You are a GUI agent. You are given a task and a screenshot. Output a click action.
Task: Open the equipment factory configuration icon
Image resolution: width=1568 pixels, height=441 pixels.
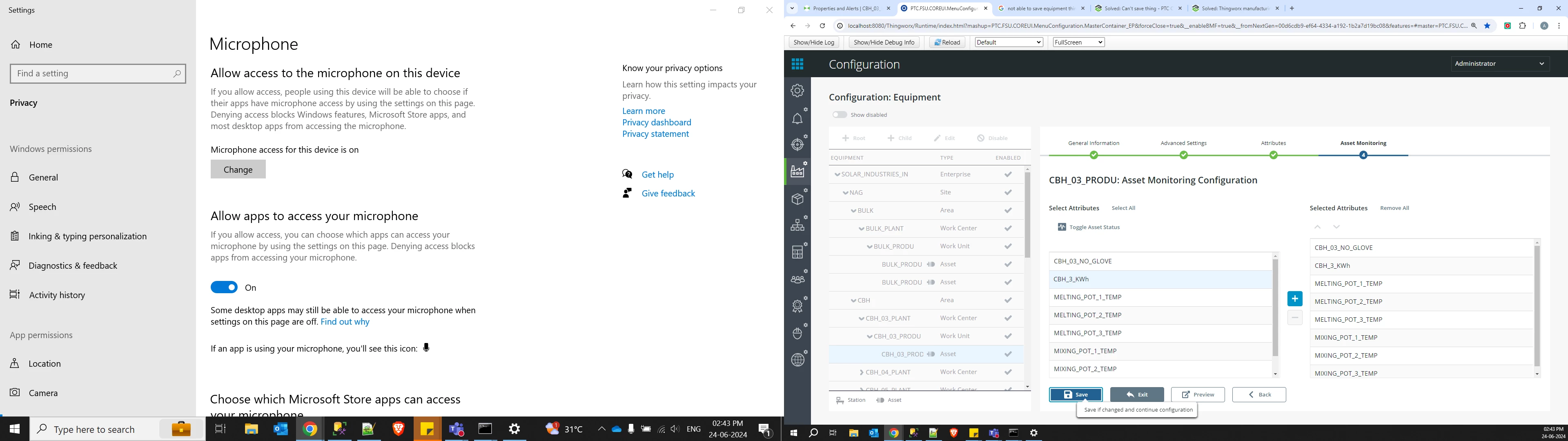pyautogui.click(x=797, y=172)
